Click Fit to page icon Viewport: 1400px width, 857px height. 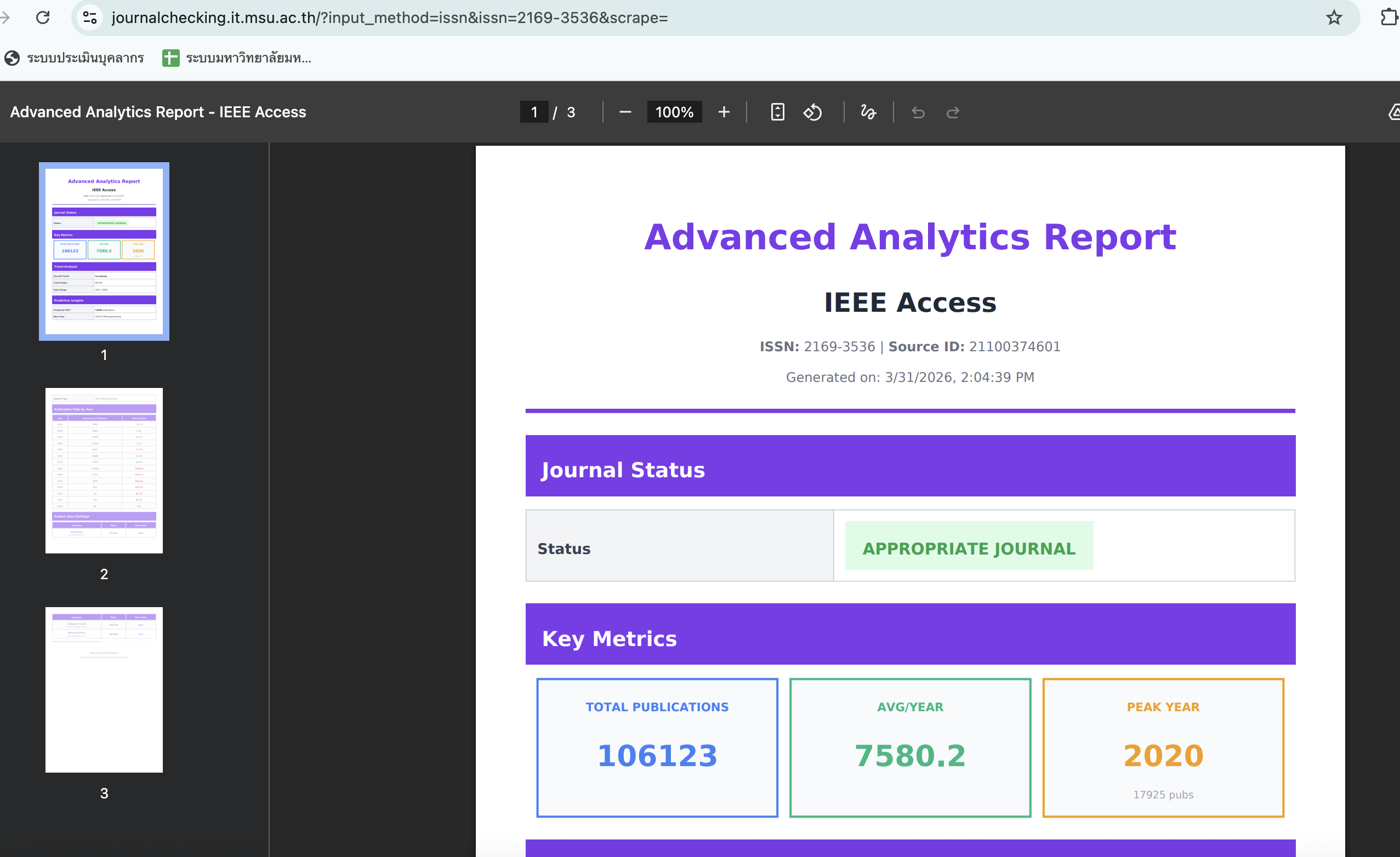777,112
